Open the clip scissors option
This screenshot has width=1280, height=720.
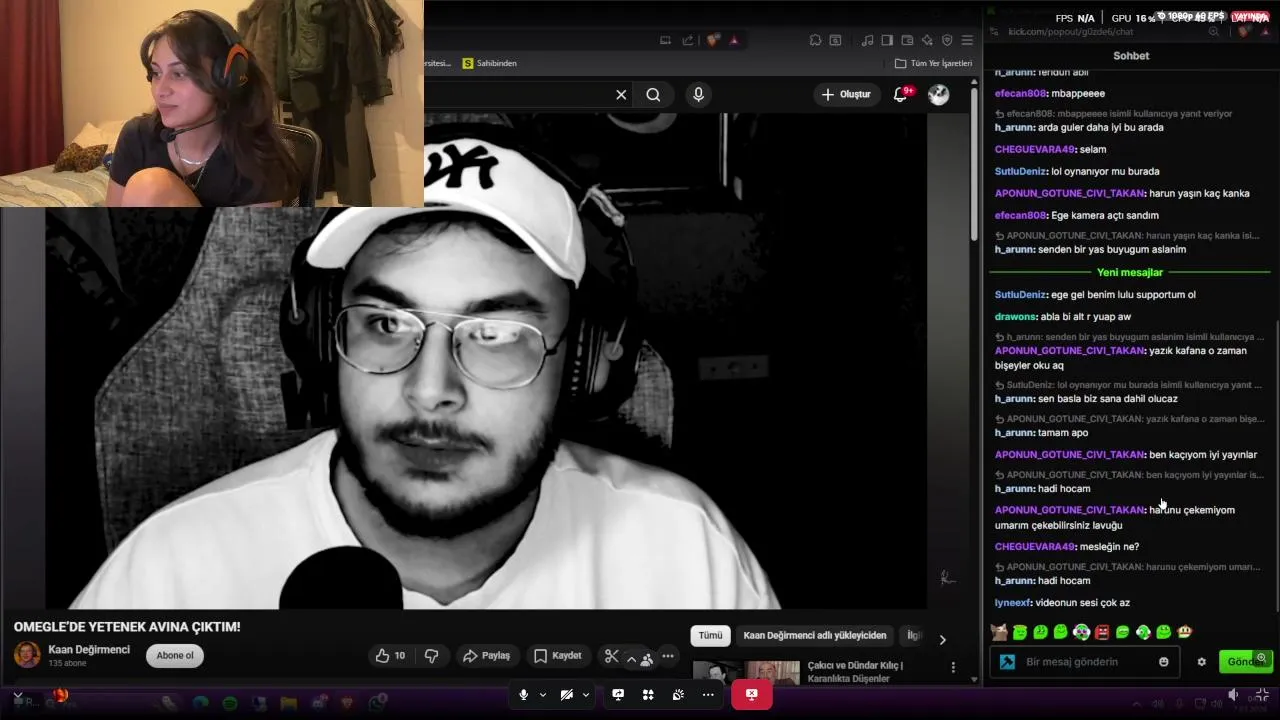(611, 656)
